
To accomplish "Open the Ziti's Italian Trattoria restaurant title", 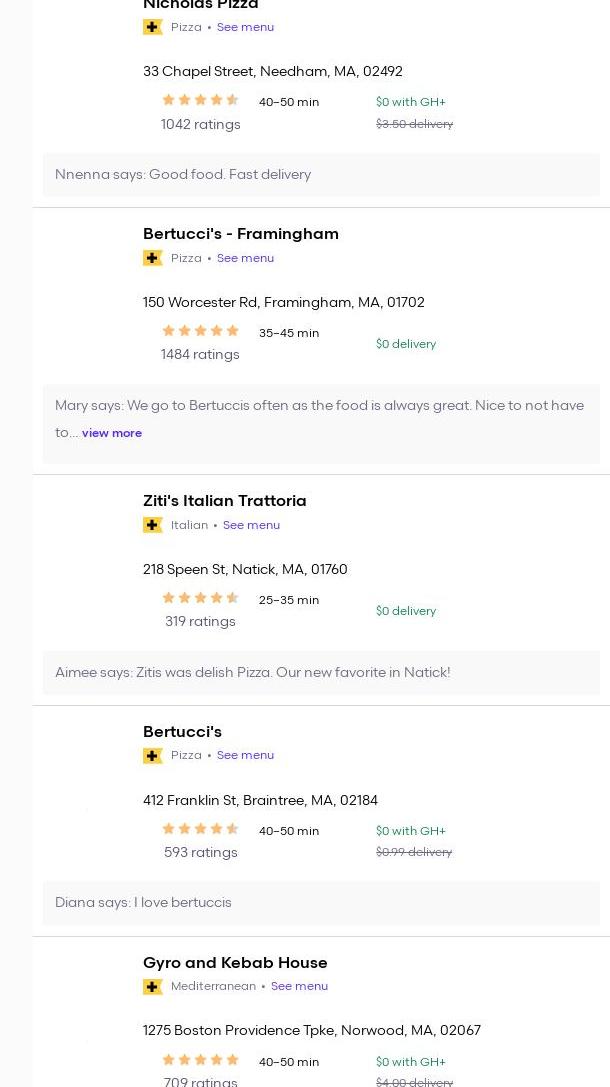I will tap(225, 501).
